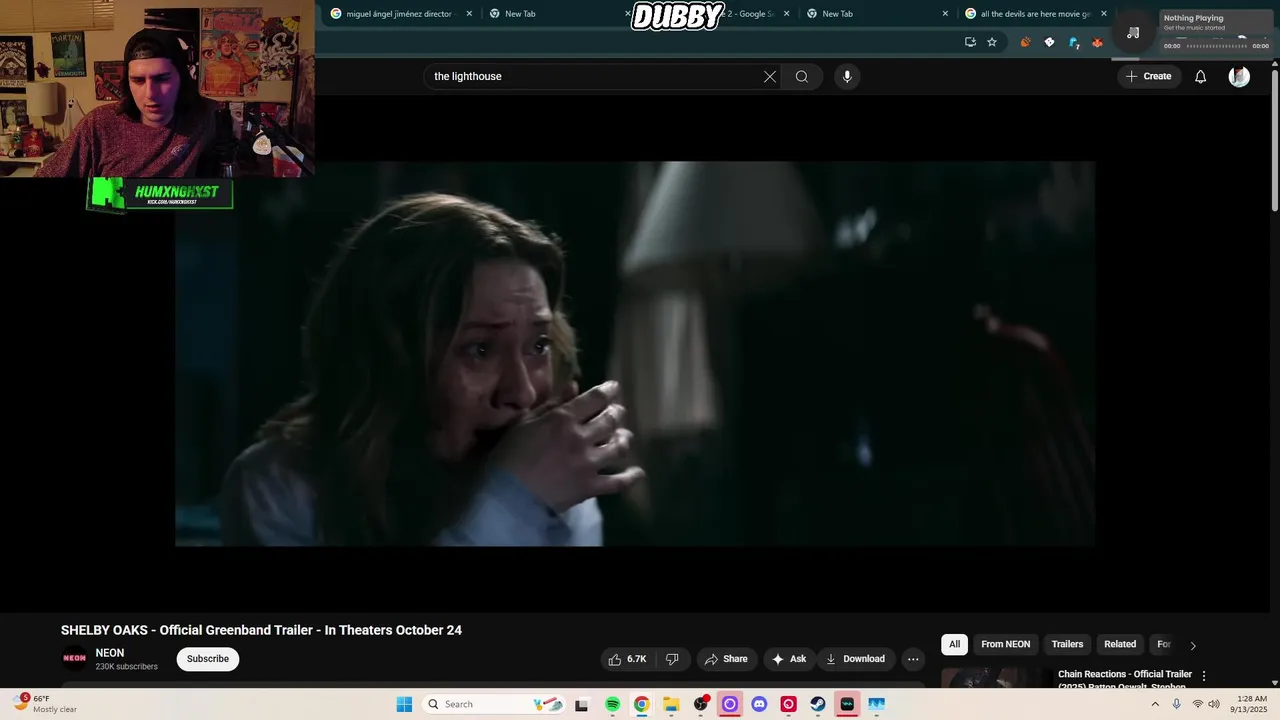The height and width of the screenshot is (720, 1280).
Task: Start voice search with the microphone icon
Action: (x=847, y=77)
